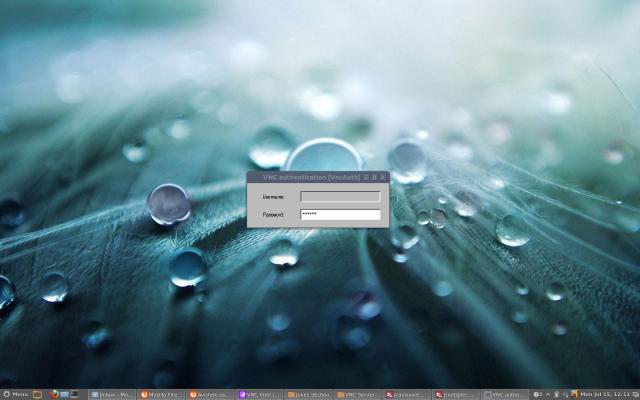The height and width of the screenshot is (400, 640).
Task: Select the VNC authentication taskbar entry
Action: pyautogui.click(x=504, y=394)
